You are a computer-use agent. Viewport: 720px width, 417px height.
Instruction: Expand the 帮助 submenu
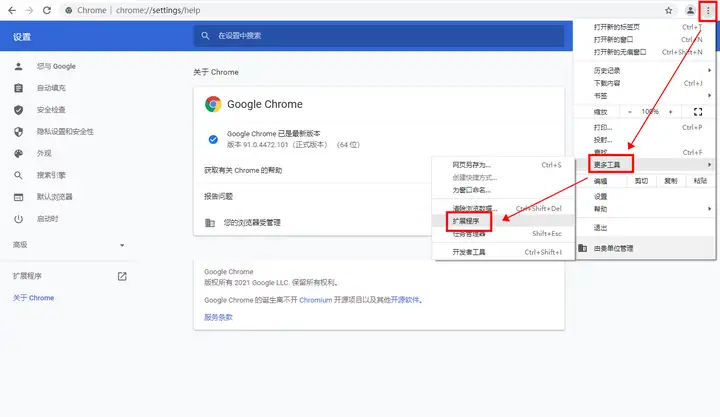(x=645, y=209)
